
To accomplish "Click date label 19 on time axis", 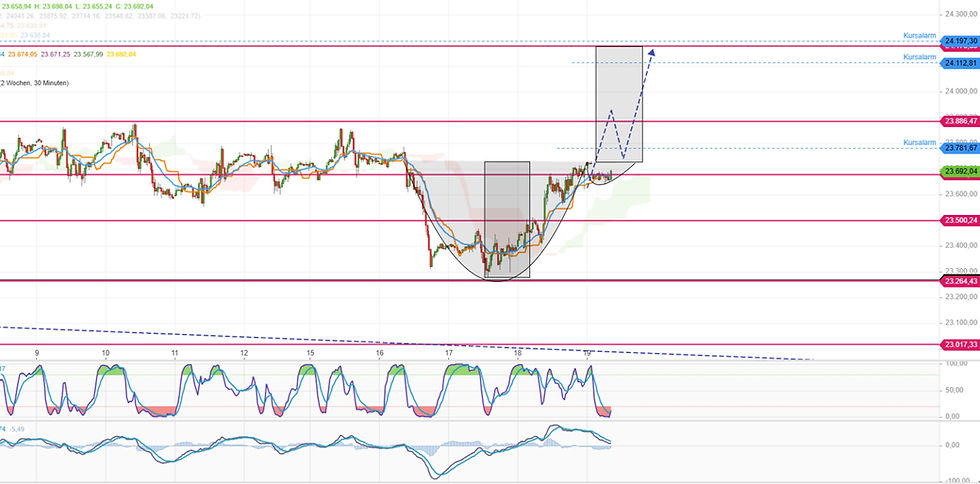I will tap(587, 353).
